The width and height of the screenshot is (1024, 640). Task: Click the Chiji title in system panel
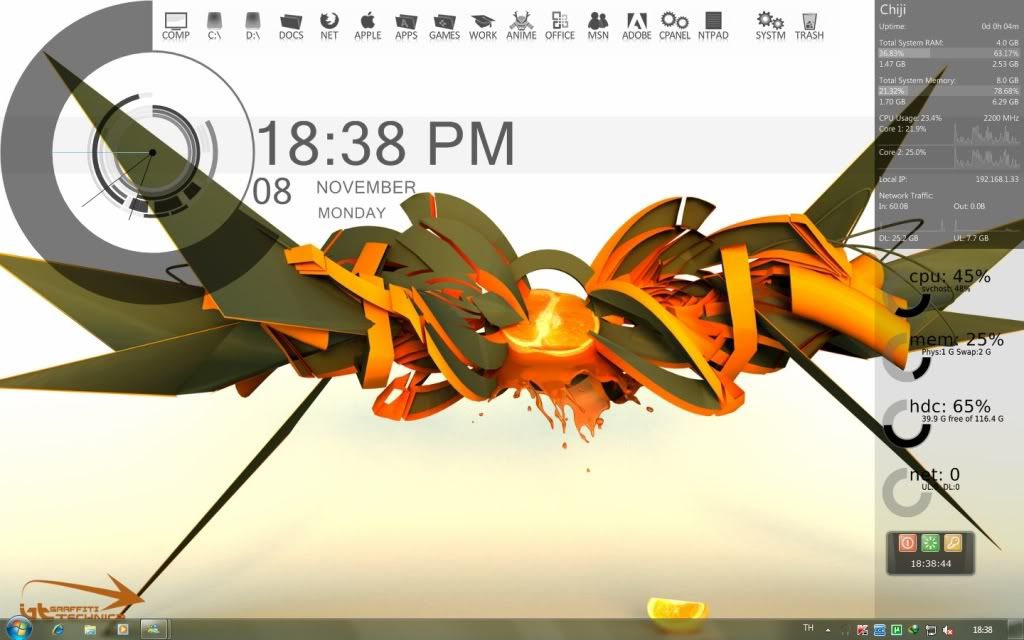[893, 9]
